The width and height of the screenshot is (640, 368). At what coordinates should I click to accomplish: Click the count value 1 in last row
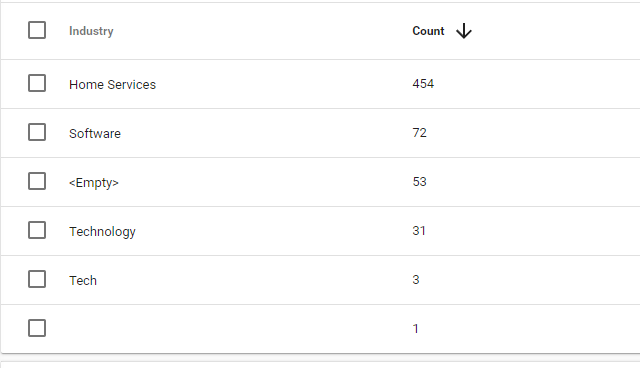416,328
